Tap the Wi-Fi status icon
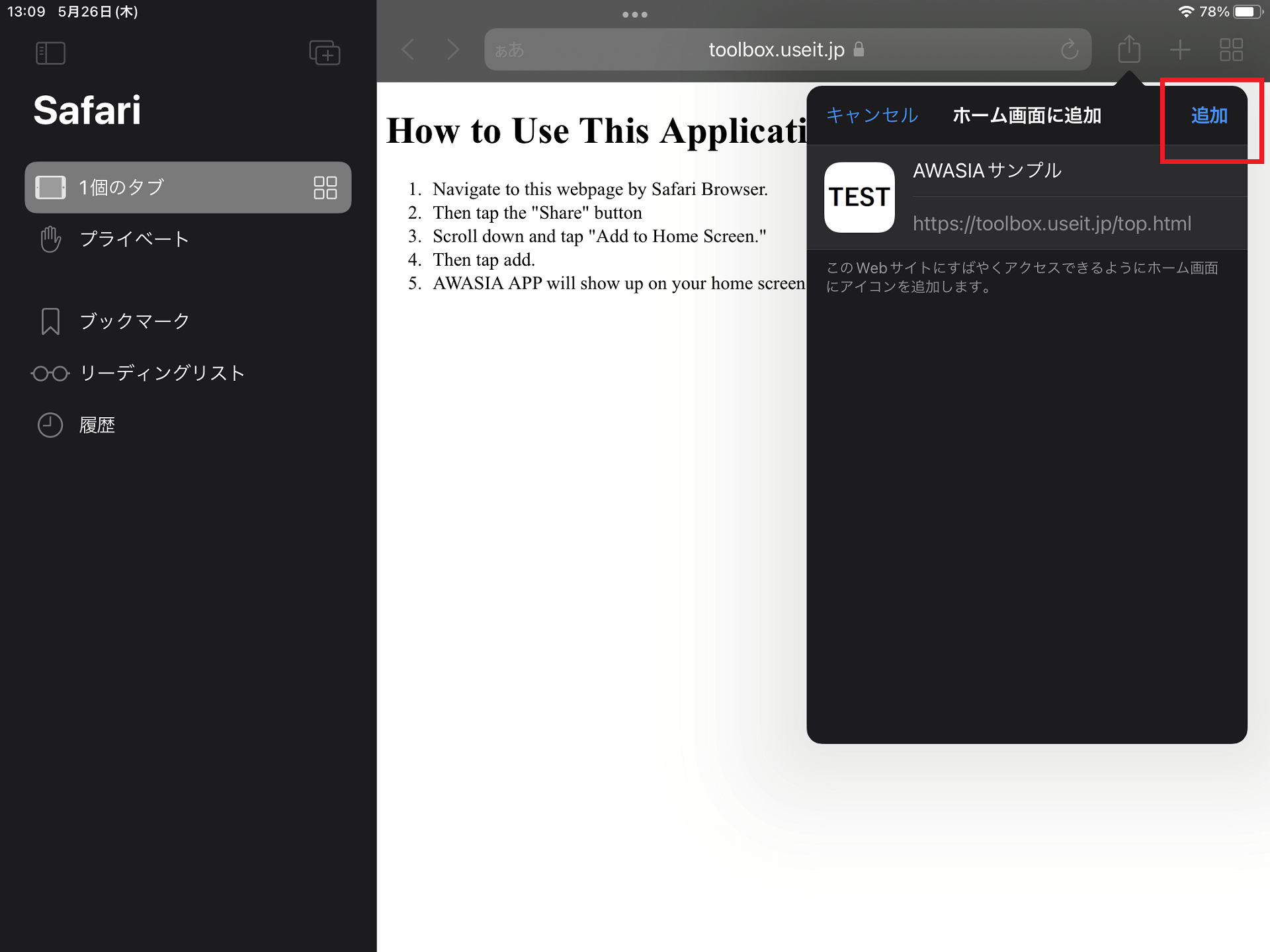Viewport: 1270px width, 952px height. (1186, 12)
